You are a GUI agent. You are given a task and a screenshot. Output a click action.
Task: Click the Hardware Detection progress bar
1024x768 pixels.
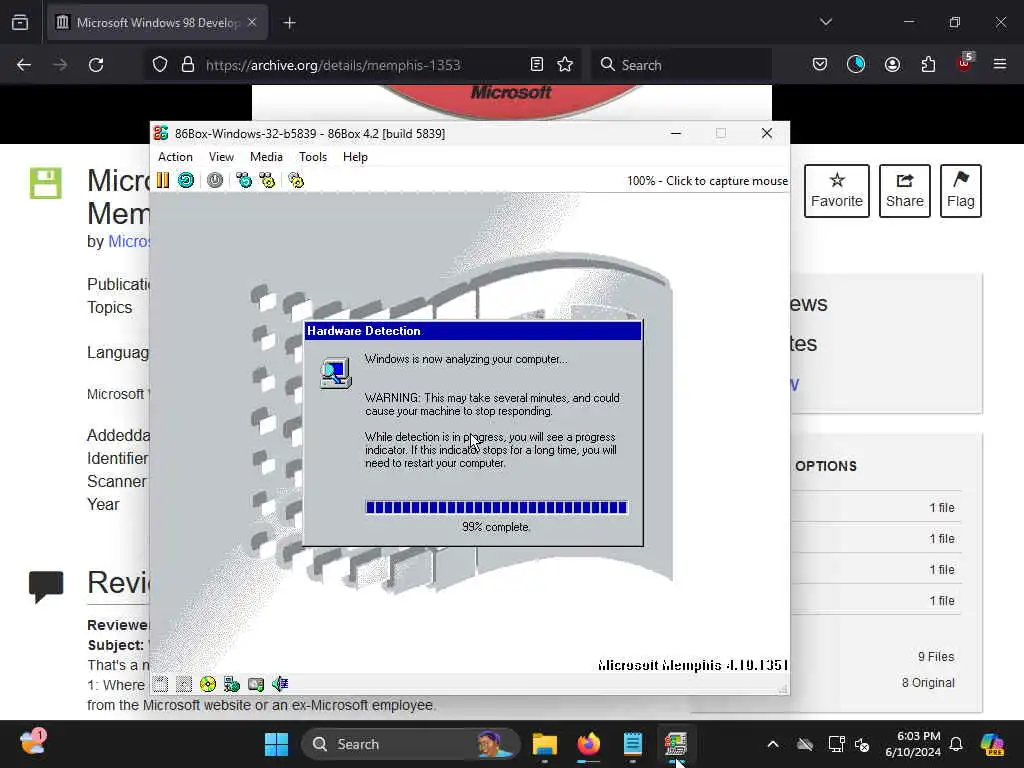click(x=496, y=507)
